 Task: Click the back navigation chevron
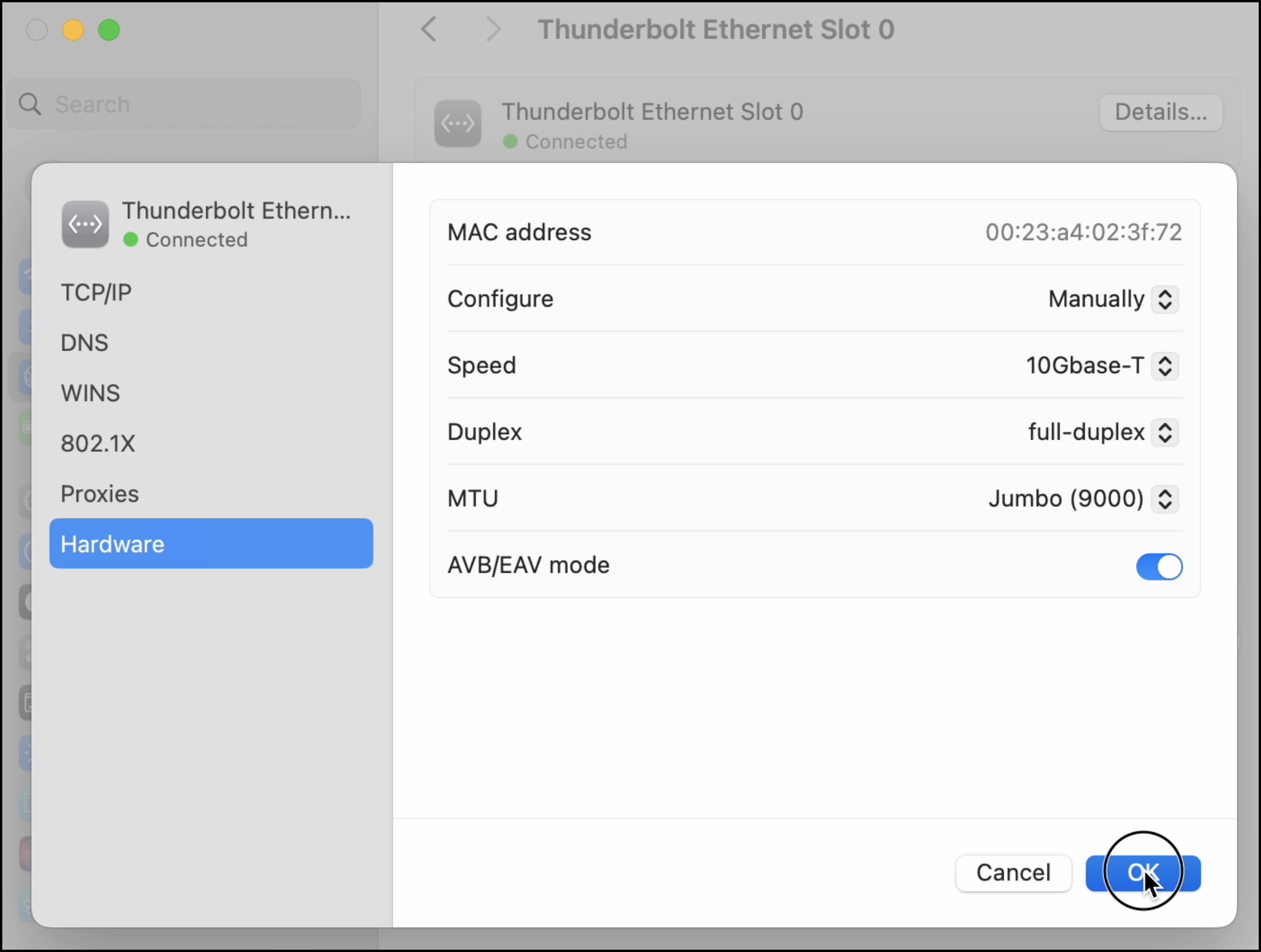coord(429,29)
